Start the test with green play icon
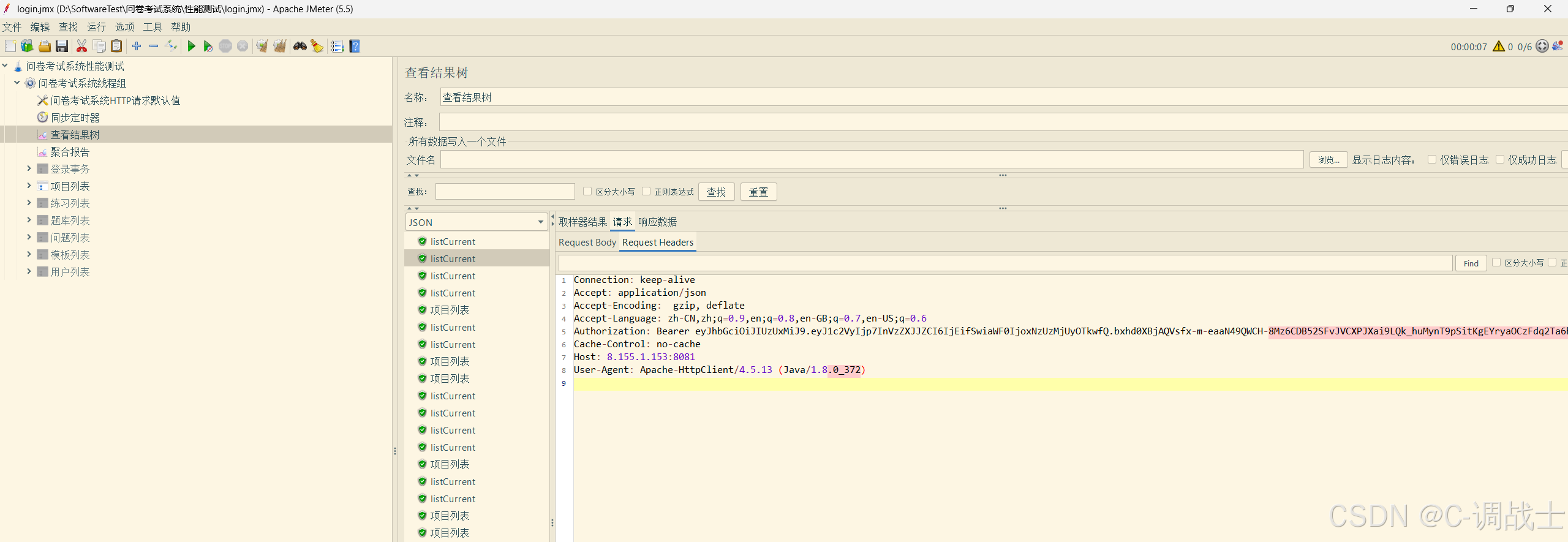 [191, 46]
